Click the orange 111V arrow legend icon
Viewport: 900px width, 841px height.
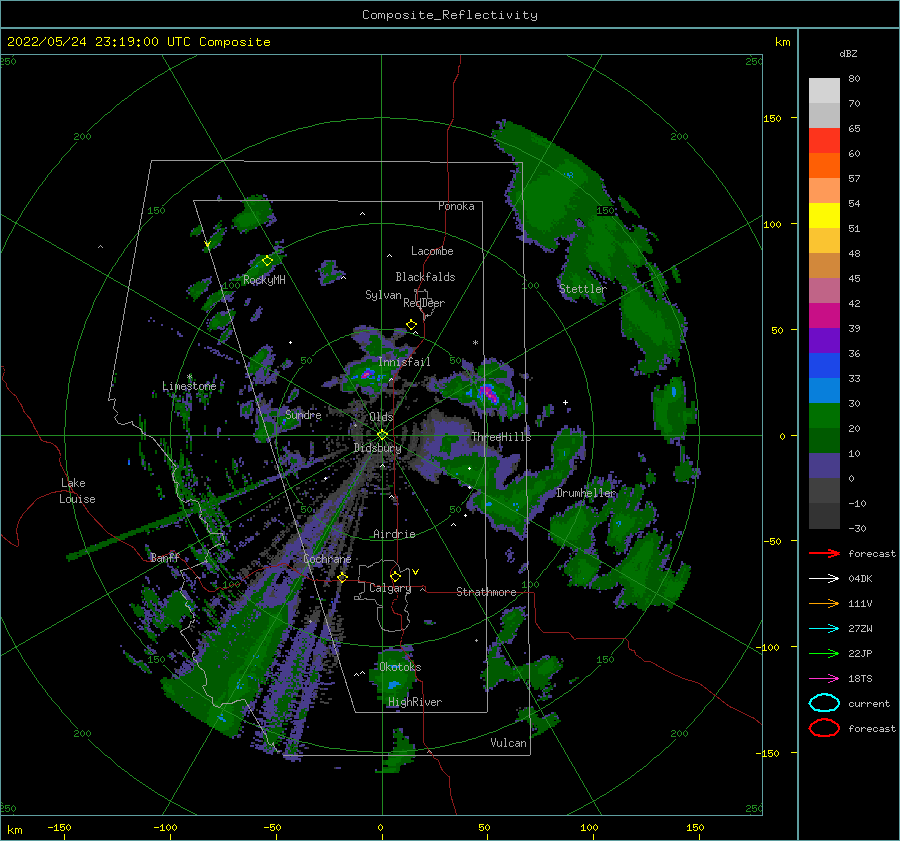[824, 603]
